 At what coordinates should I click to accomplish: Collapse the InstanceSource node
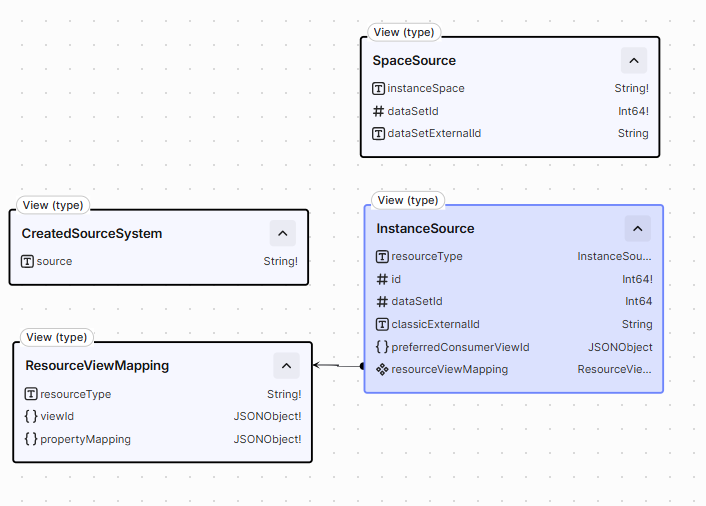pyautogui.click(x=637, y=229)
